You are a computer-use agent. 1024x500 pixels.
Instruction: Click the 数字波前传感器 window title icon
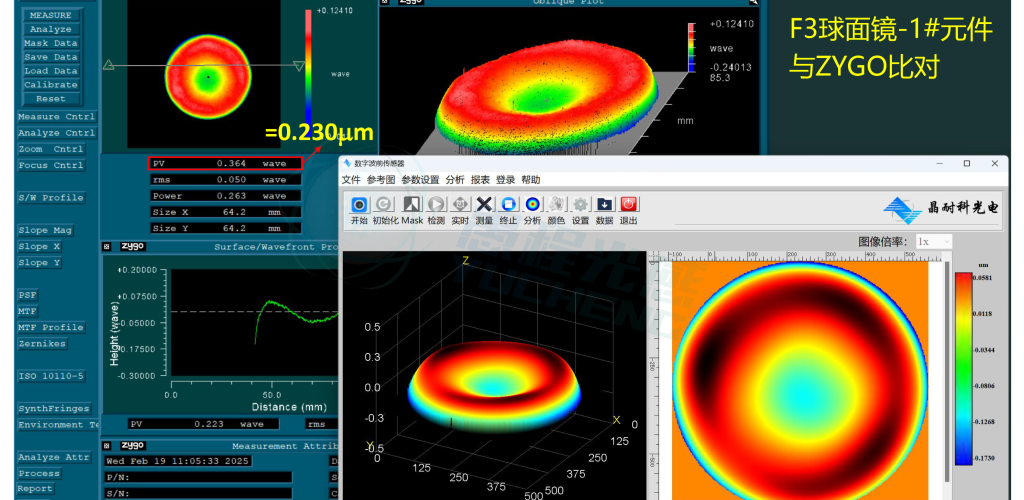tap(347, 163)
